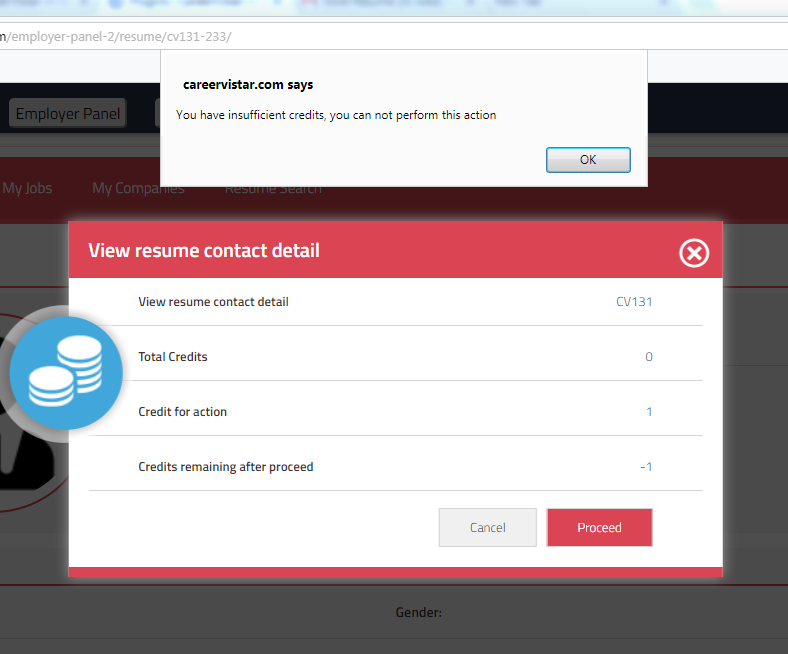This screenshot has height=654, width=788.
Task: Click the -1 remaining credits value
Action: pyautogui.click(x=646, y=467)
